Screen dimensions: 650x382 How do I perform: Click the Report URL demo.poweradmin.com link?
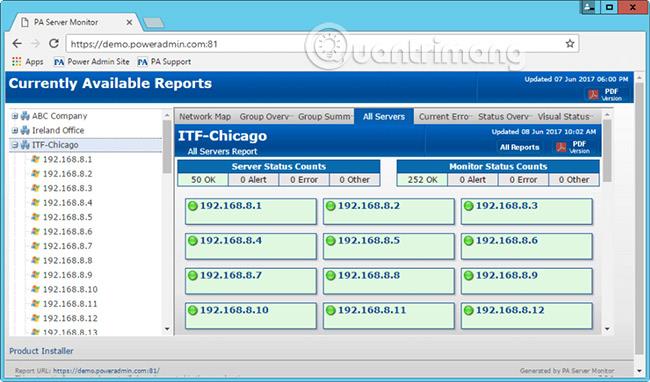coord(106,371)
